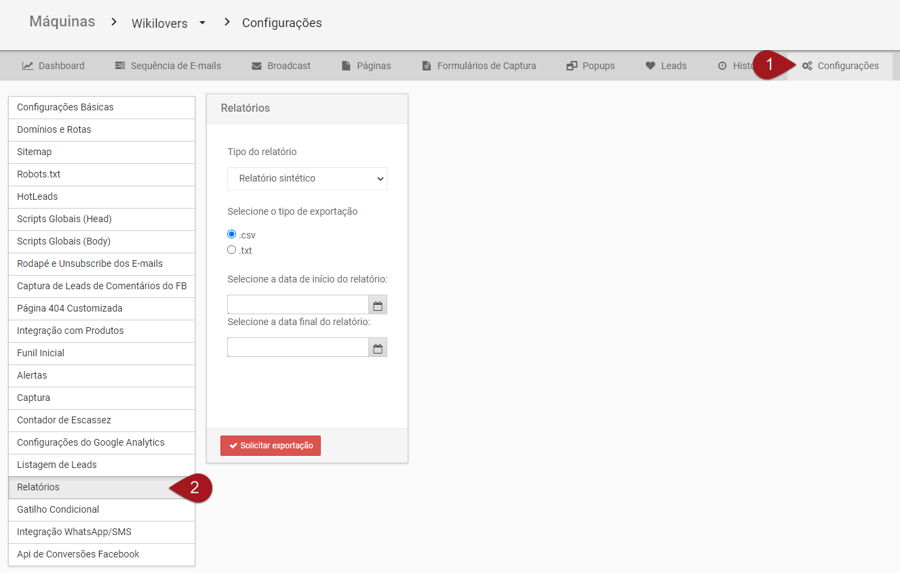
Task: Open calendar for report end date
Action: [x=377, y=348]
